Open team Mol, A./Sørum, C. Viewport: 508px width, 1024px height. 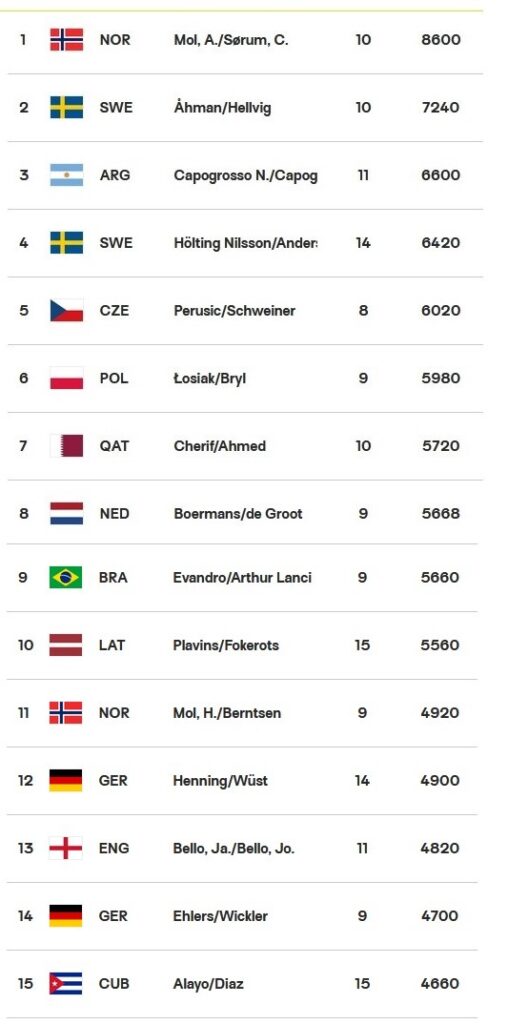[x=230, y=40]
